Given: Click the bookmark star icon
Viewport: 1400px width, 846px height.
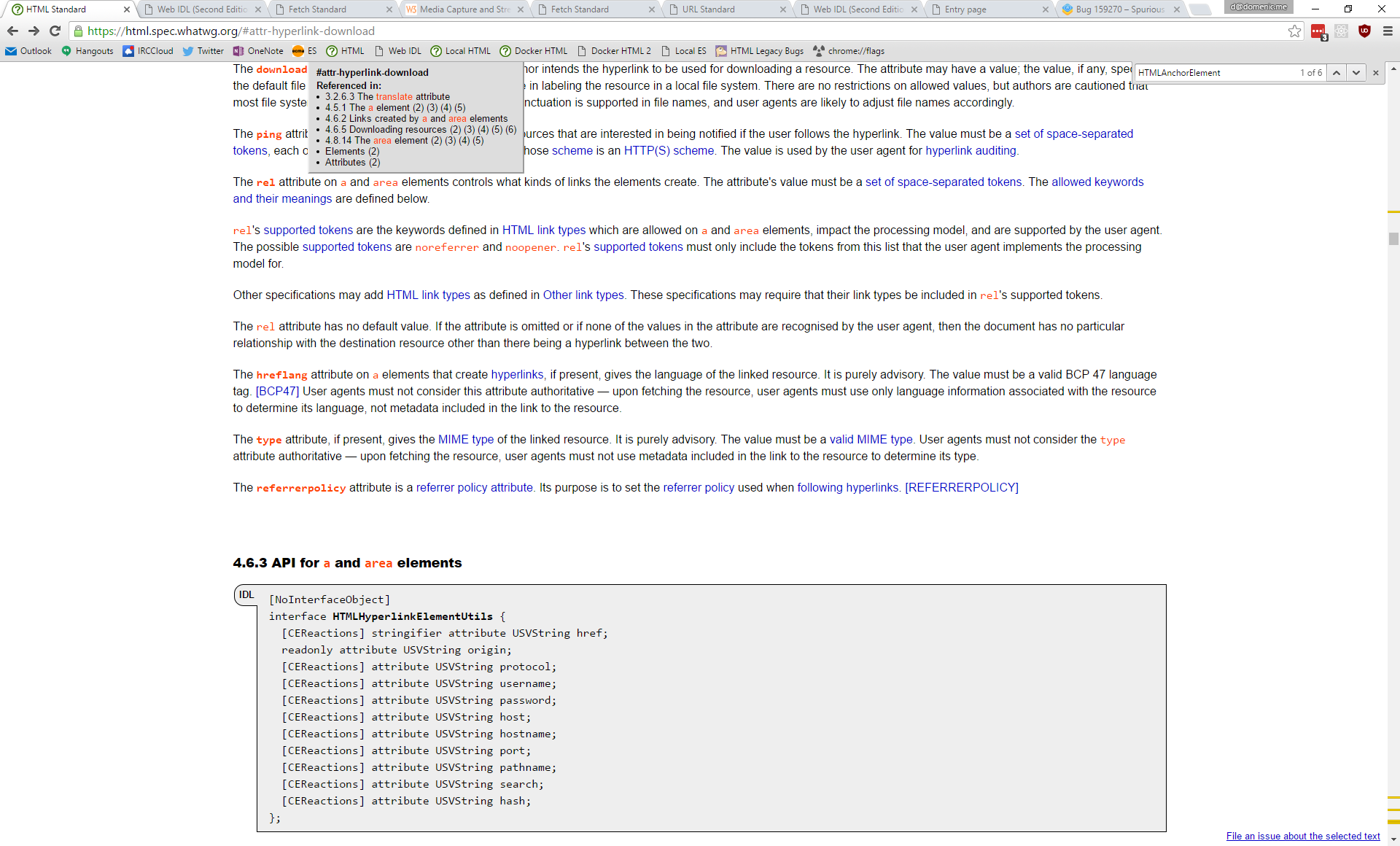Looking at the screenshot, I should pyautogui.click(x=1294, y=31).
